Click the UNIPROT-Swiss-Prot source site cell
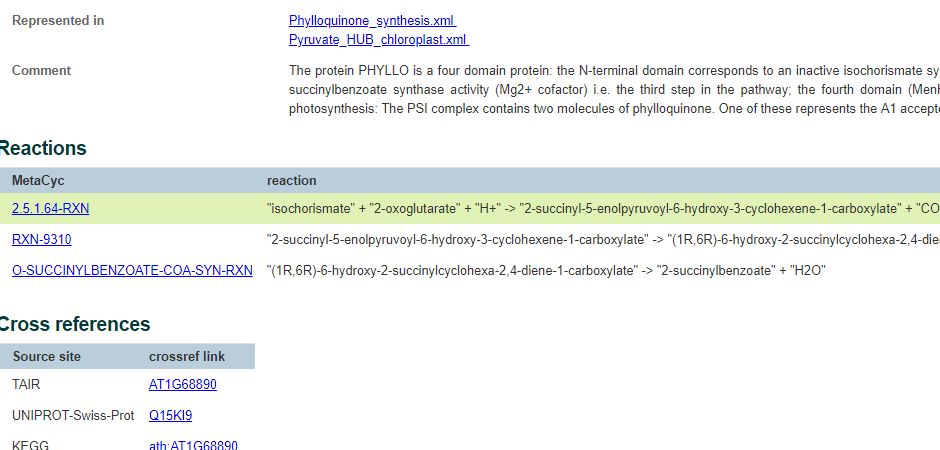The width and height of the screenshot is (940, 450). [73, 415]
